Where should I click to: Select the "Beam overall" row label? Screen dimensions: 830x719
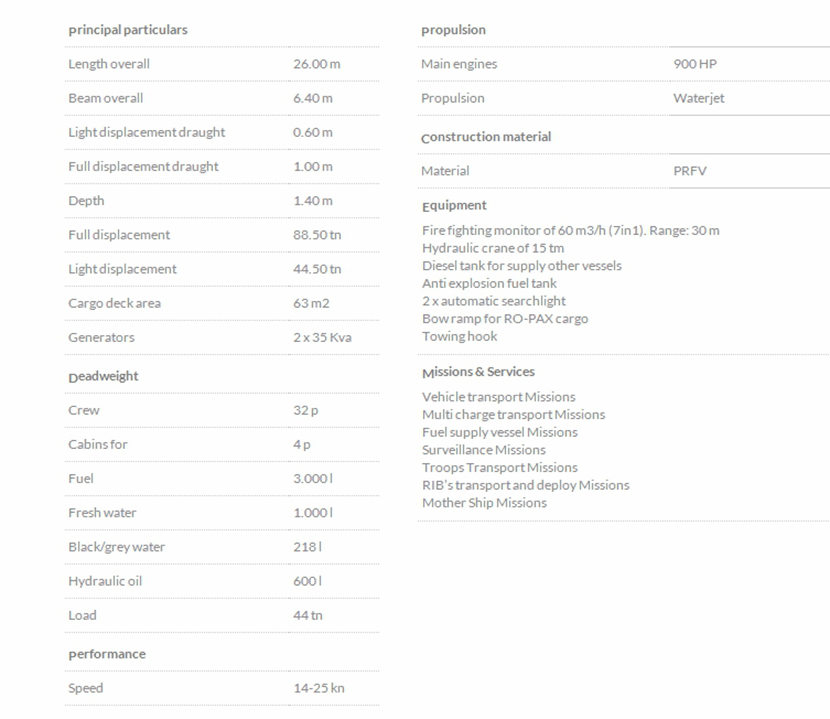(x=105, y=98)
